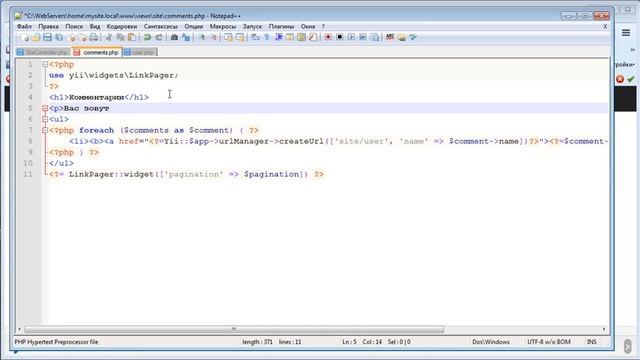The width and height of the screenshot is (640, 360).
Task: Open the Макросы menu
Action: pyautogui.click(x=223, y=27)
